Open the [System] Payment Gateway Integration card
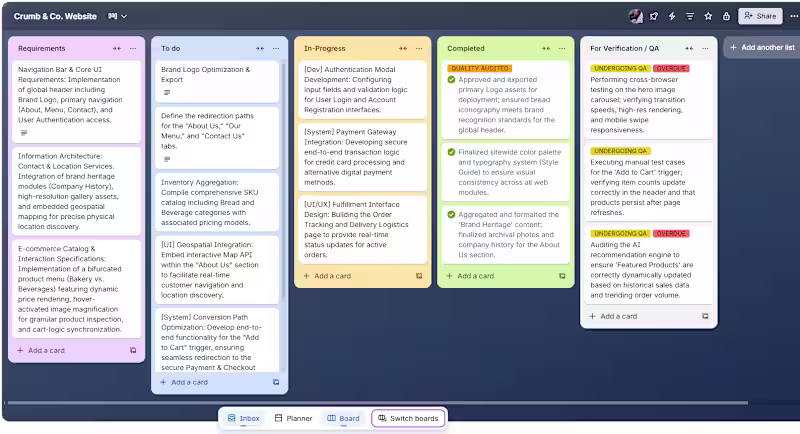Viewport: 800px width, 434px height. pos(362,157)
